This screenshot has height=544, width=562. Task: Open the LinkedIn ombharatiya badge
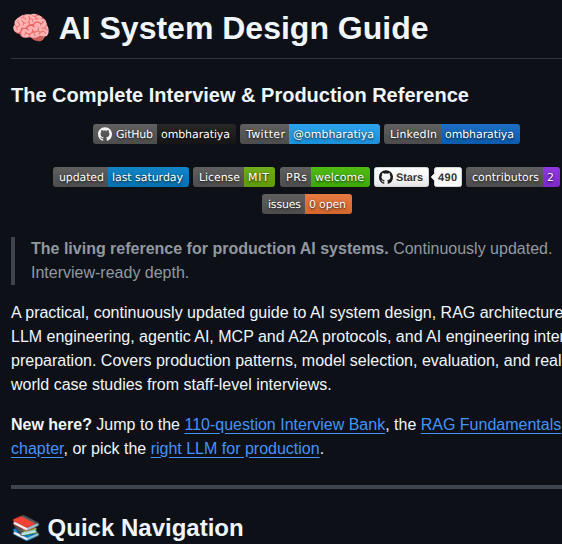(452, 134)
